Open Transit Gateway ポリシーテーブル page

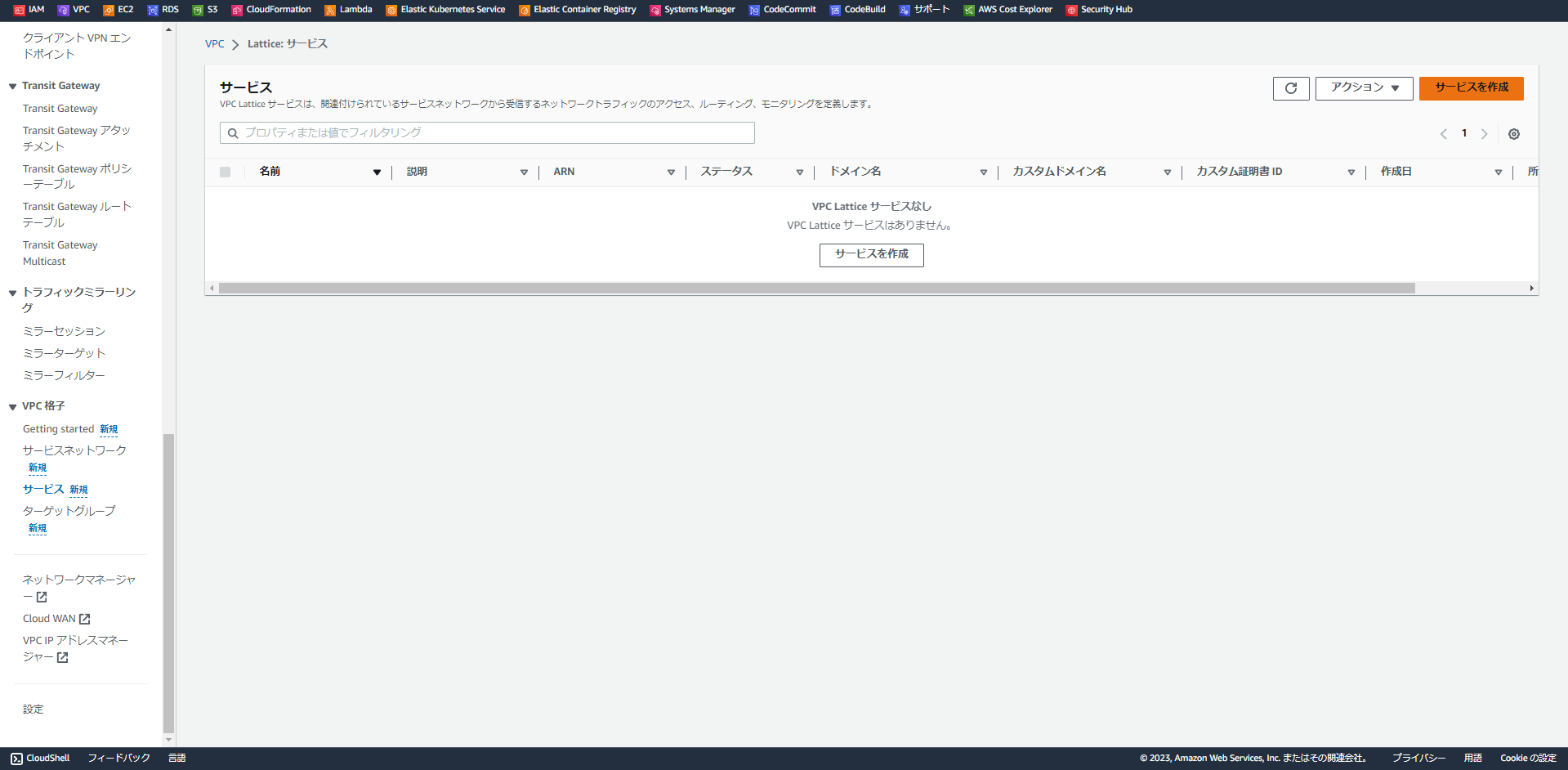(77, 177)
